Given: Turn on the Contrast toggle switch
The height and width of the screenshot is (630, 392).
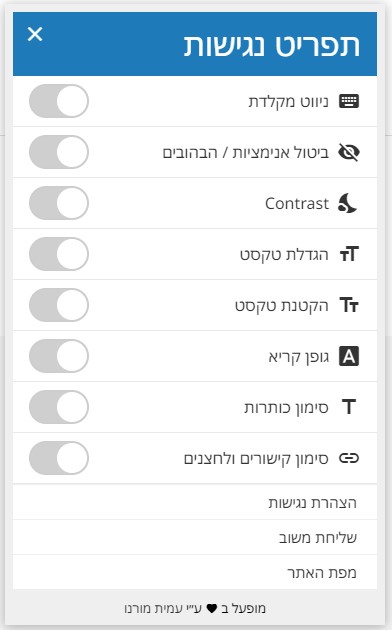Looking at the screenshot, I should [x=59, y=203].
